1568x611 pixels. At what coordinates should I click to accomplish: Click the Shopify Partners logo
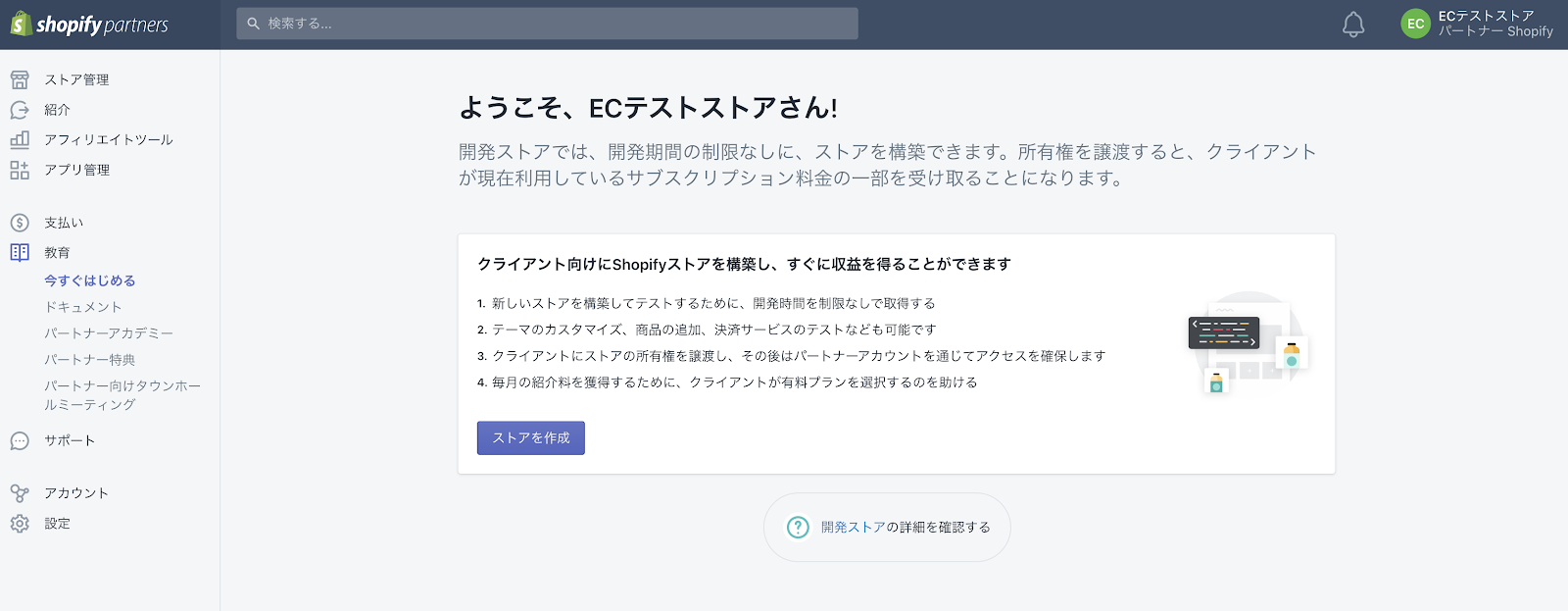89,25
